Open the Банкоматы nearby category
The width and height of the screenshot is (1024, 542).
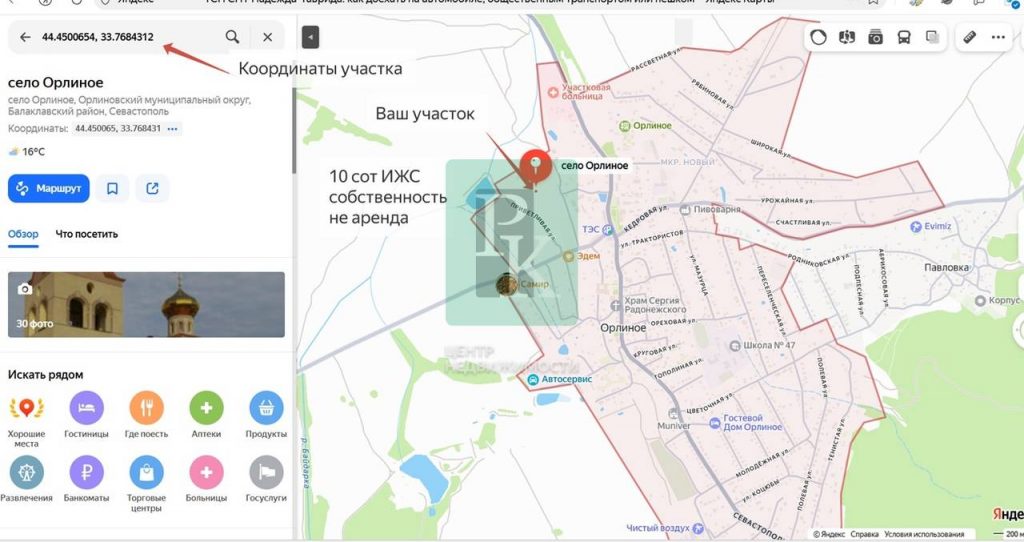86,472
